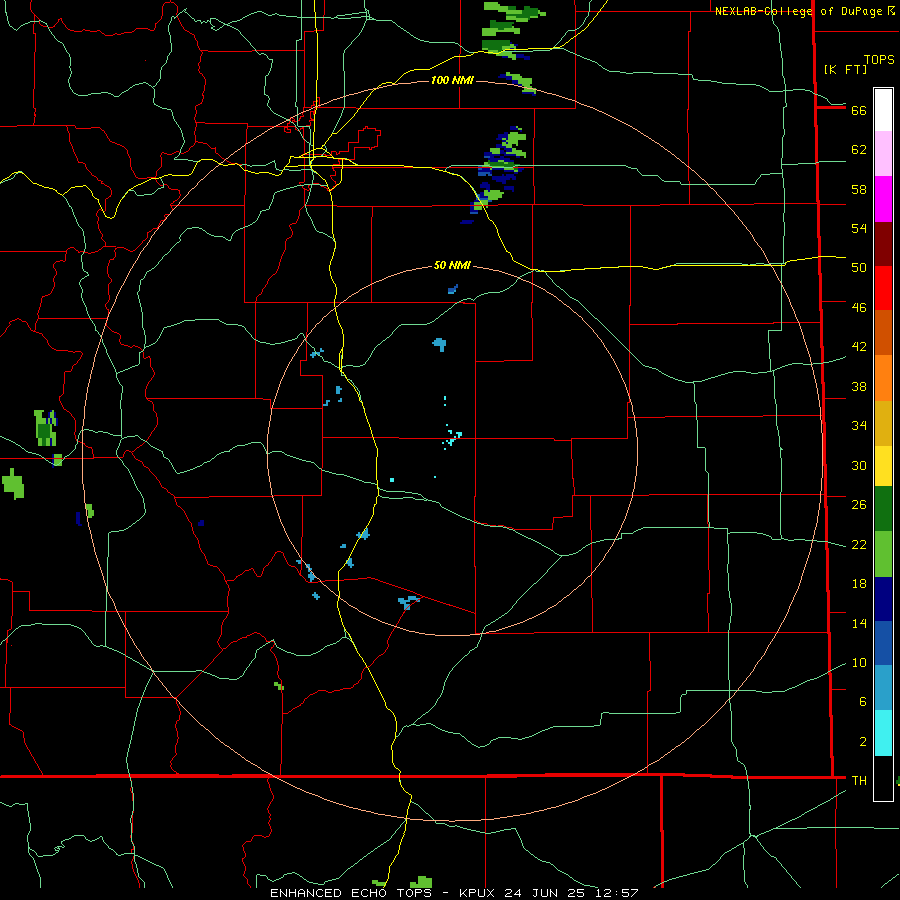The image size is (900, 900).
Task: Click the KPUX station identifier
Action: pos(479,893)
